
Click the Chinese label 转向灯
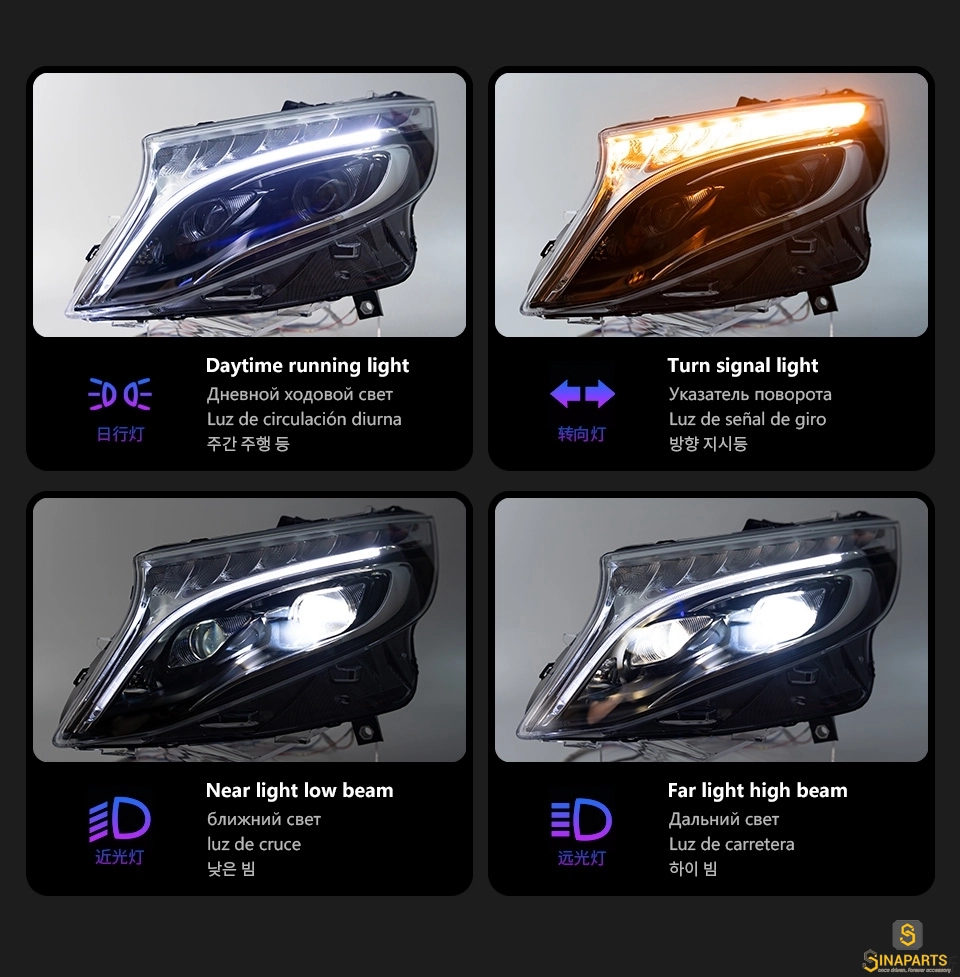pyautogui.click(x=582, y=434)
